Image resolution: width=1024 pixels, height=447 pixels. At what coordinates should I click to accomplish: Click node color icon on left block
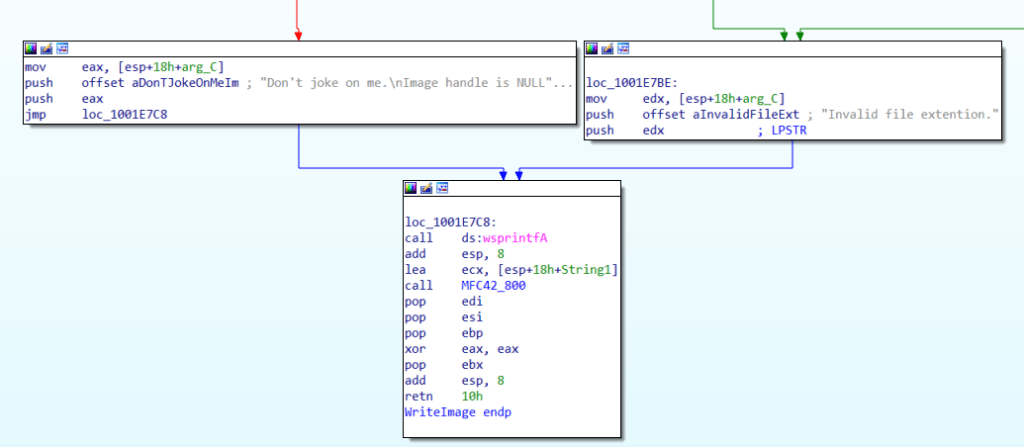point(31,48)
